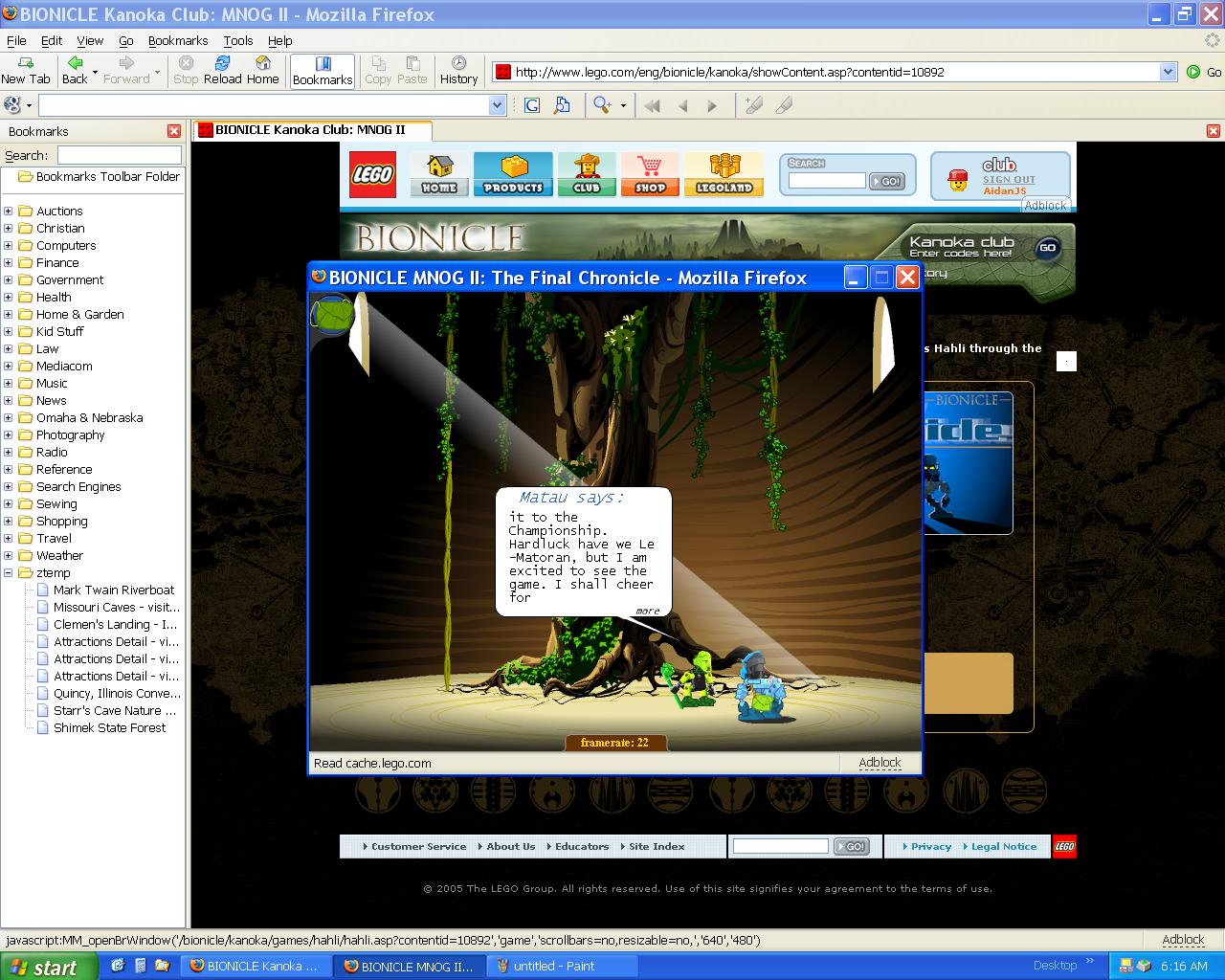The width and height of the screenshot is (1225, 980).
Task: Click the Windows Start button
Action: 48,967
